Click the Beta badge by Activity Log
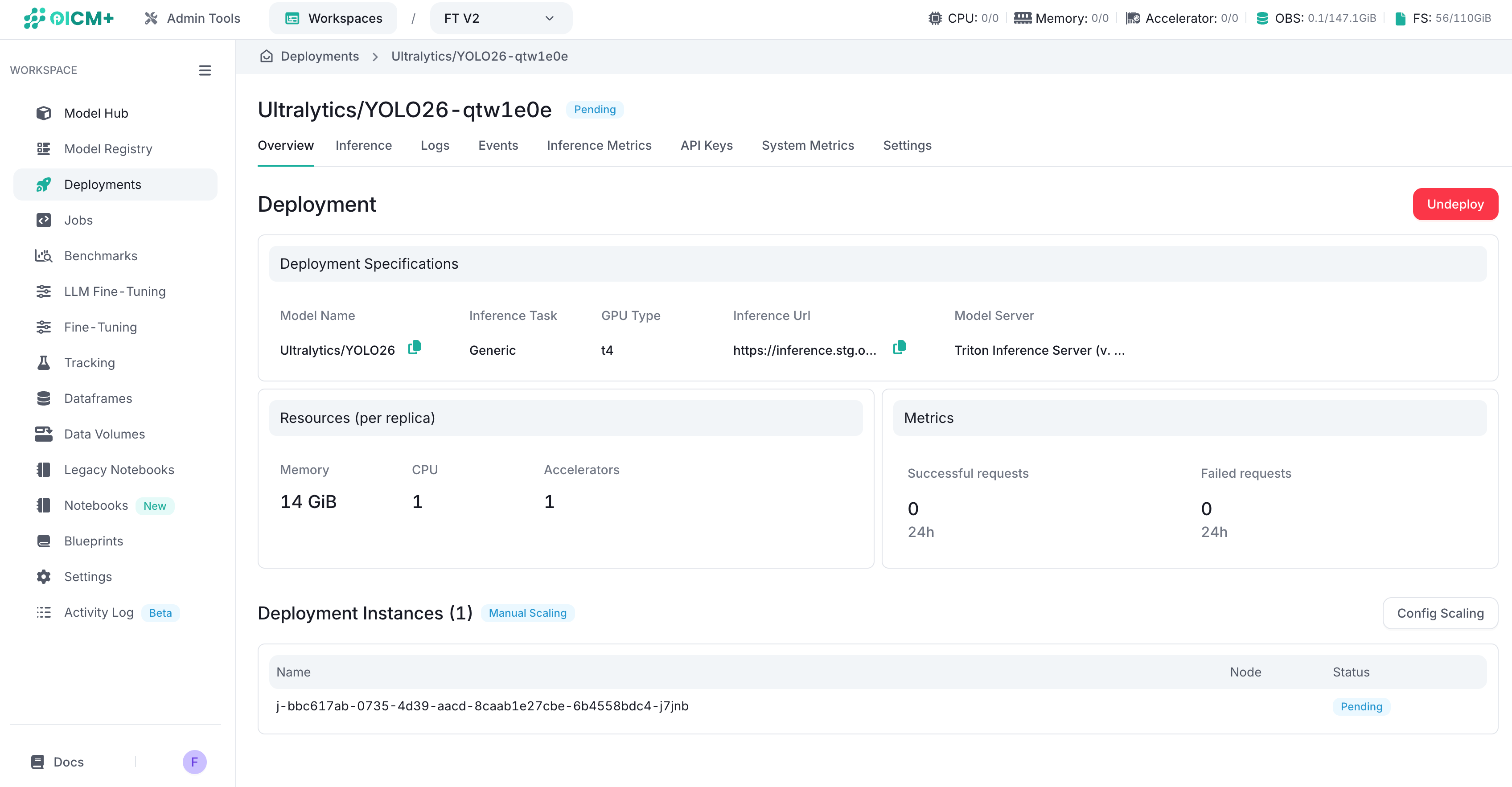This screenshot has width=1512, height=787. 160,613
